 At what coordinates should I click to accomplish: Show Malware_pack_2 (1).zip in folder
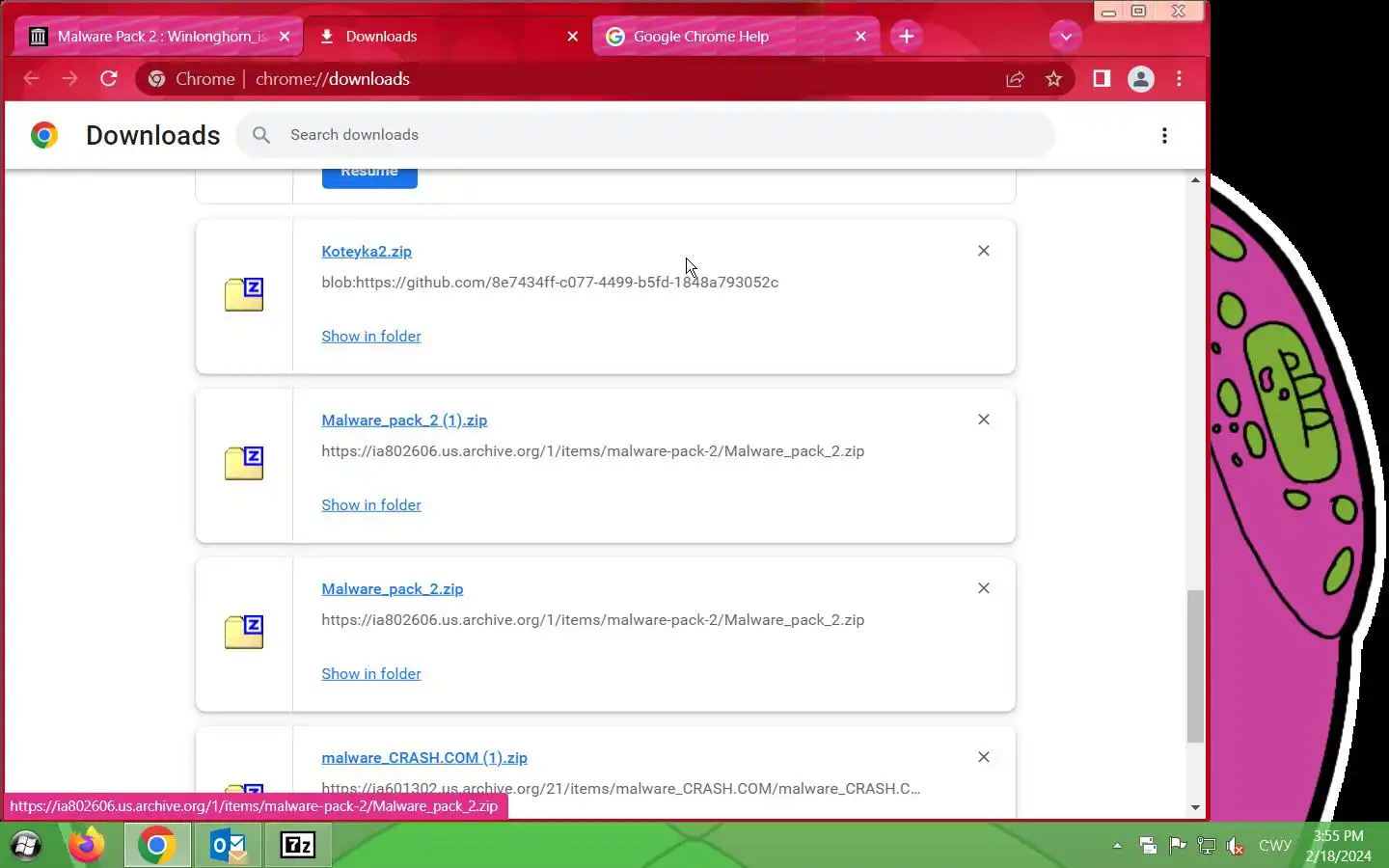tap(371, 504)
